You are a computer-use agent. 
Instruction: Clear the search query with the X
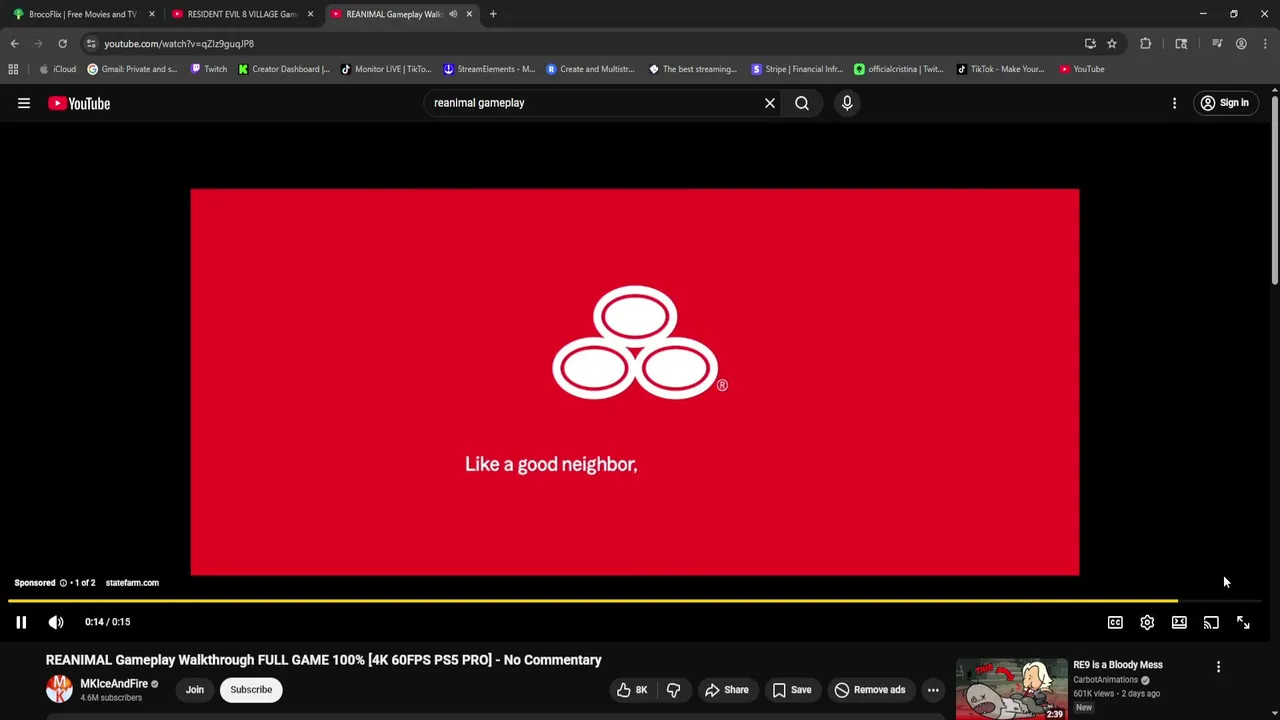point(770,103)
